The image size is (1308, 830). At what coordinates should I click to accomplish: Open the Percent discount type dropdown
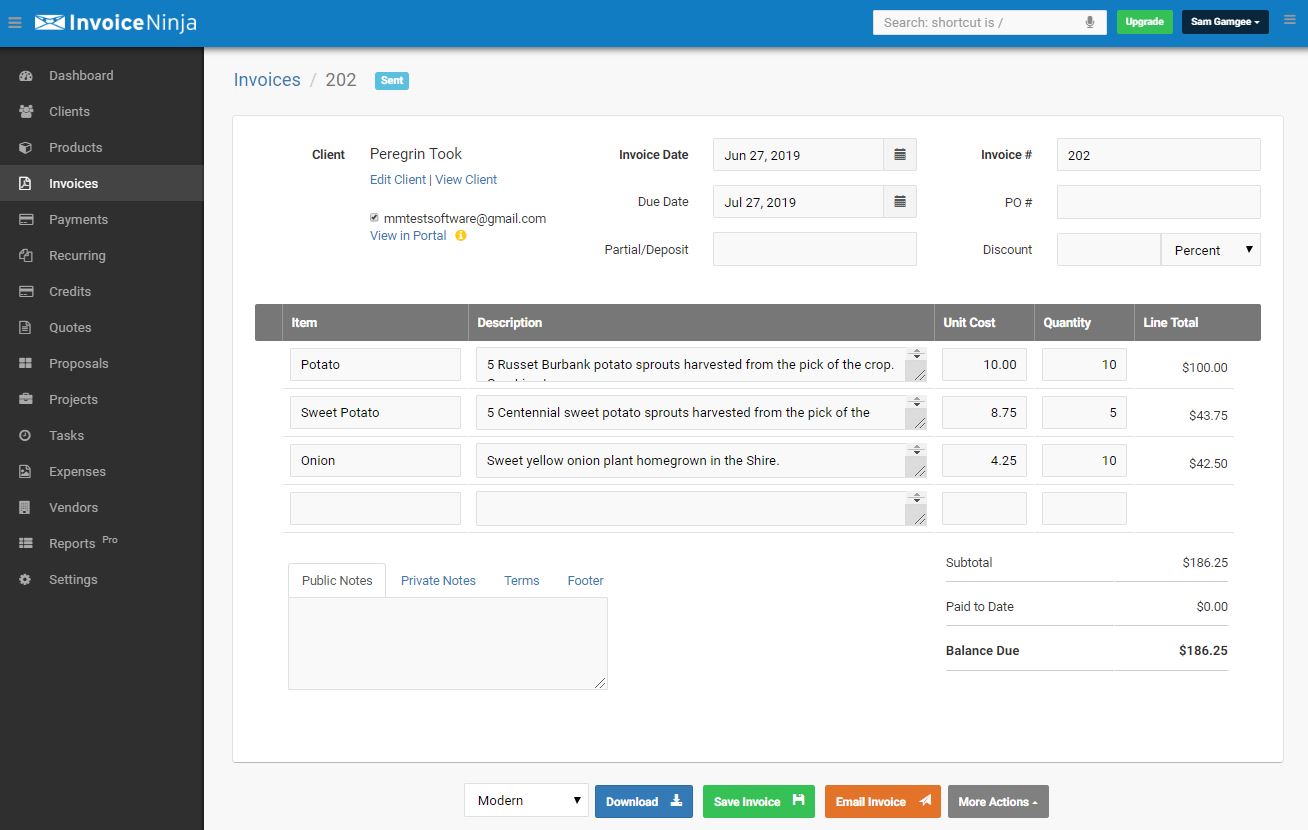tap(1210, 250)
